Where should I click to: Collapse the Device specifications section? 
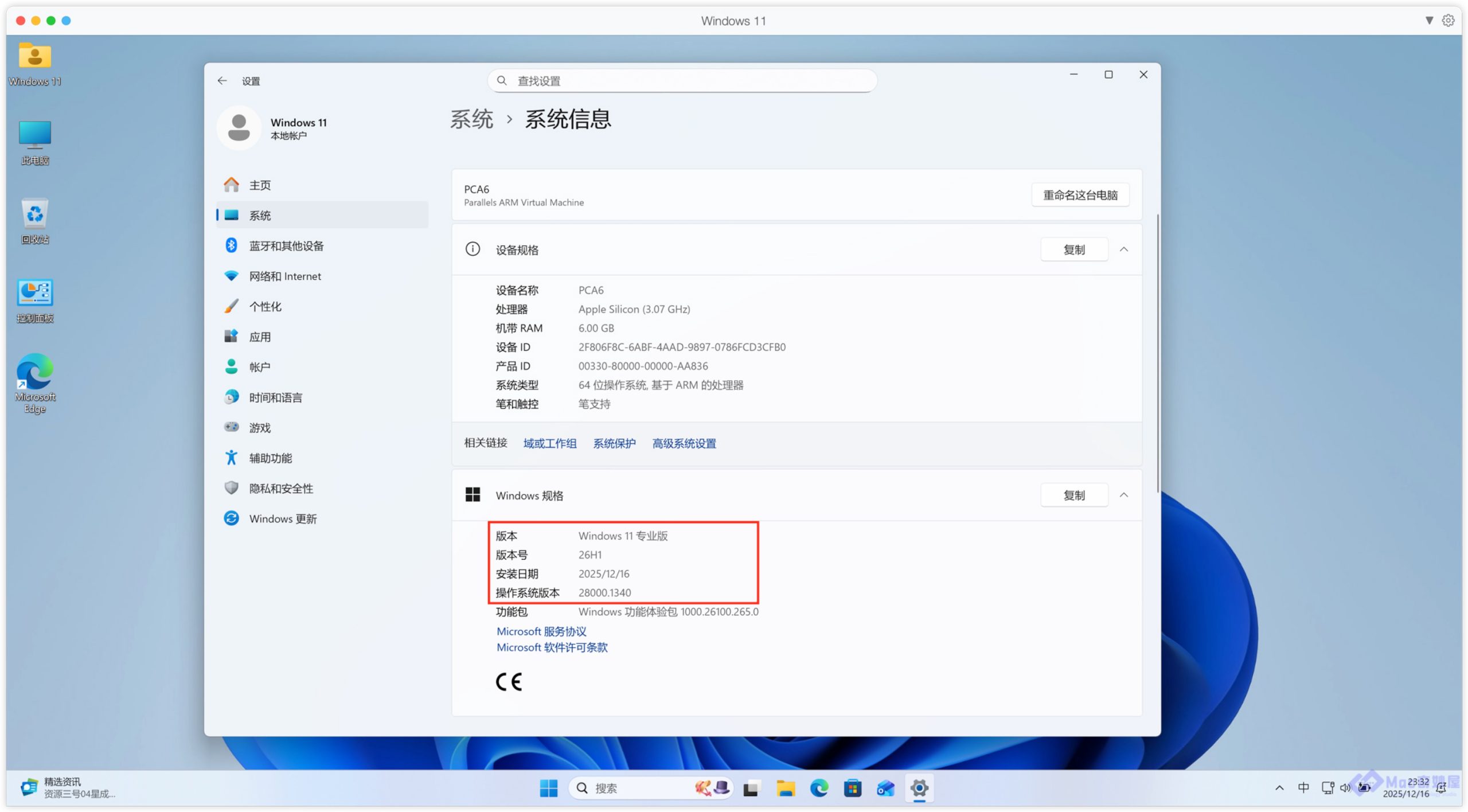(x=1123, y=249)
